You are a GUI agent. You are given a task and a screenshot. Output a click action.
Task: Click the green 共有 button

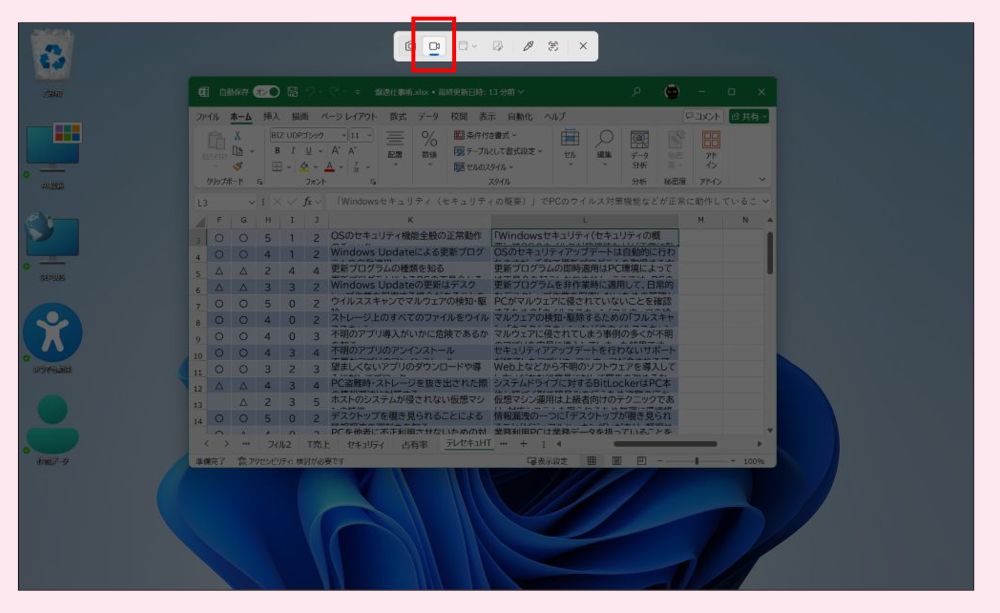pyautogui.click(x=748, y=116)
